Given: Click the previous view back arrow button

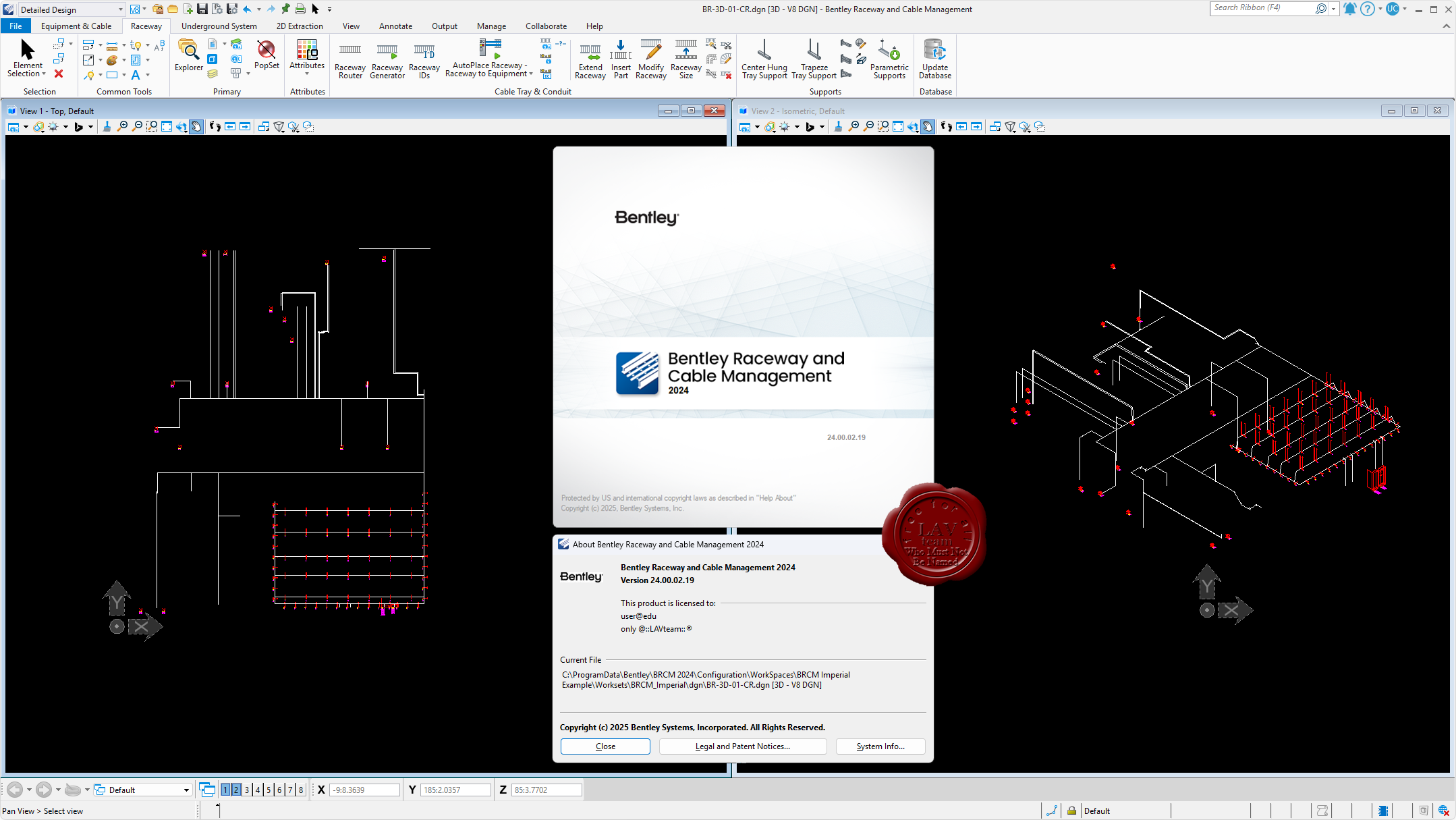Looking at the screenshot, I should point(15,790).
